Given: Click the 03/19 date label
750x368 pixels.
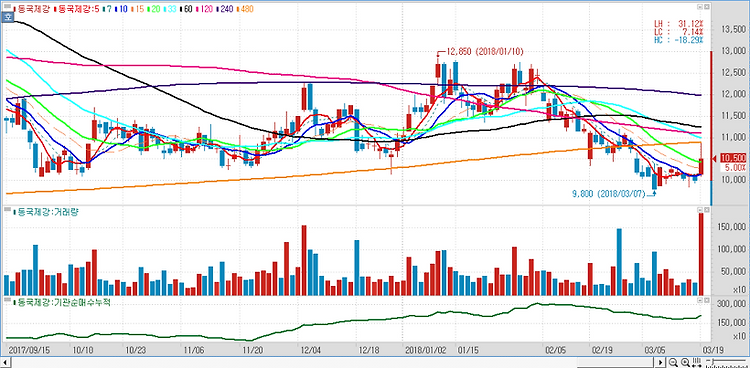Looking at the screenshot, I should [712, 349].
